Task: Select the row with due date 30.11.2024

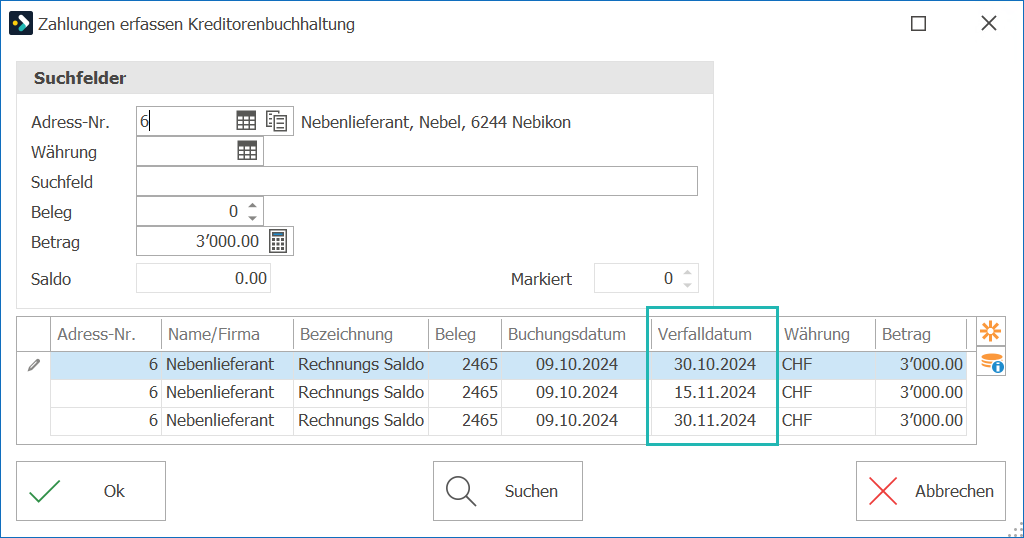Action: point(508,420)
